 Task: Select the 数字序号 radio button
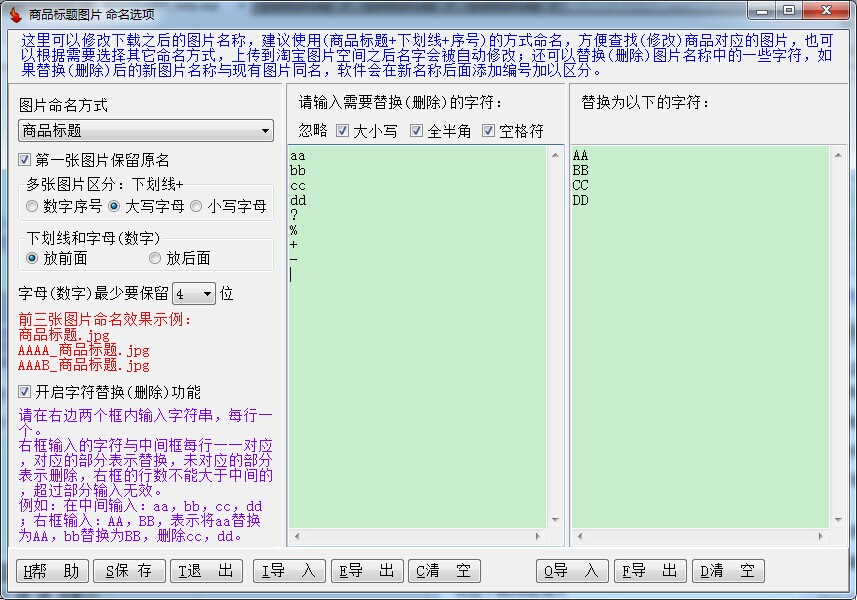tap(32, 207)
